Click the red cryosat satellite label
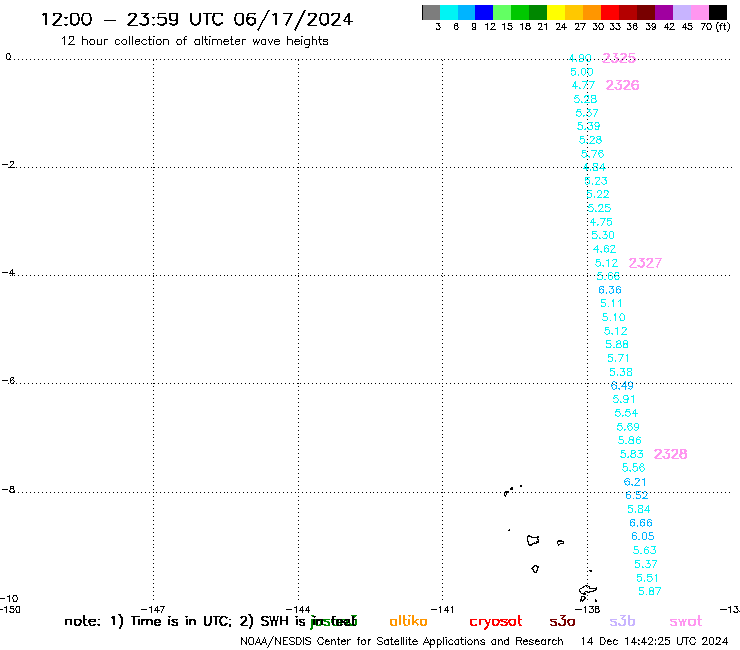 [x=496, y=622]
